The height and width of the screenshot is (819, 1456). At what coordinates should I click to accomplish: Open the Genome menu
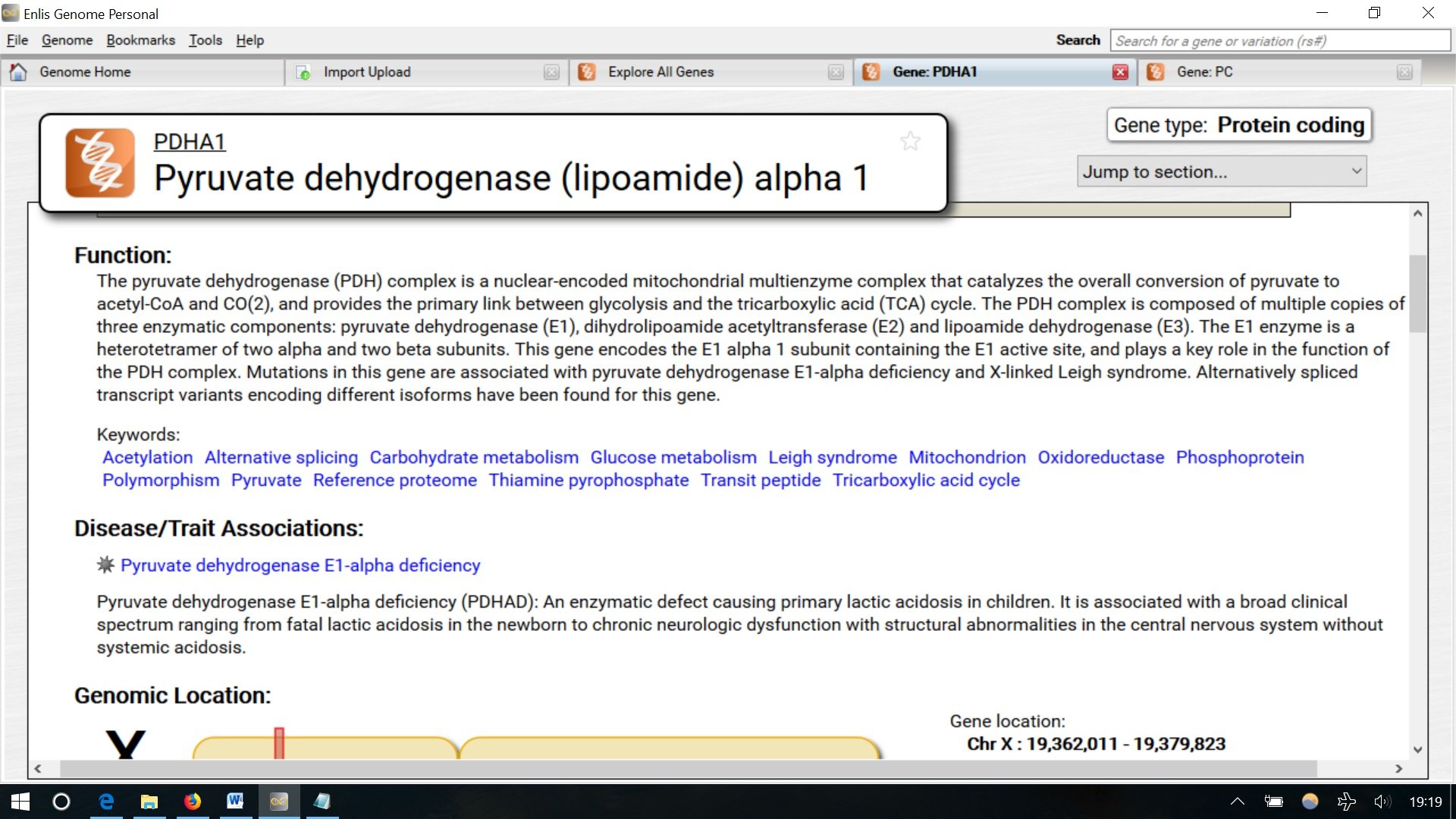coord(67,40)
